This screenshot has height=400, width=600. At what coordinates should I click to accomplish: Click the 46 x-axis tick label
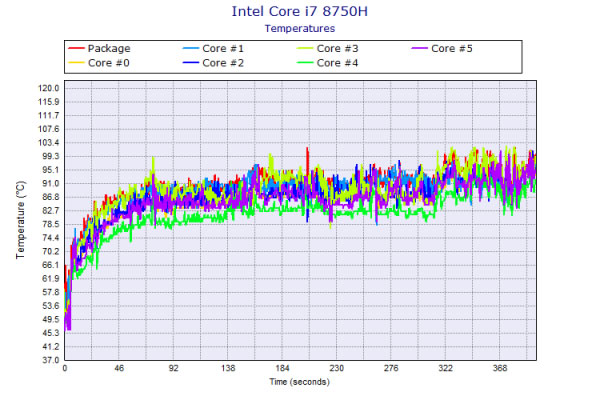click(119, 368)
